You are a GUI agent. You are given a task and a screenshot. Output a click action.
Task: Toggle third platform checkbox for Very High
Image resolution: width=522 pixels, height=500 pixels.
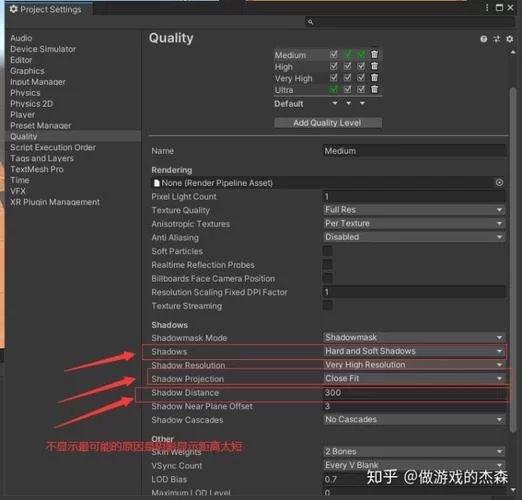click(361, 78)
